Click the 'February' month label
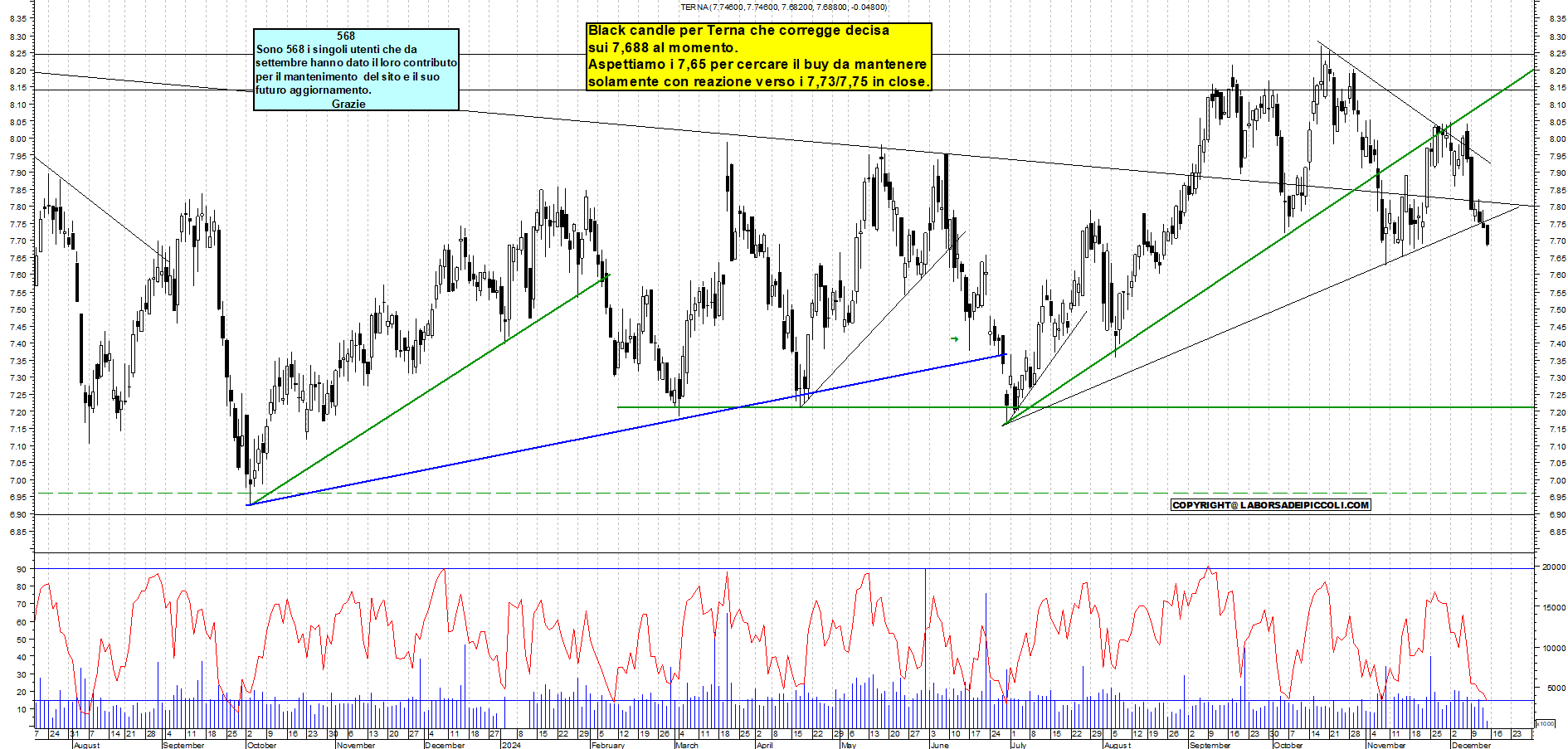This screenshot has height=749, width=1568. (608, 745)
